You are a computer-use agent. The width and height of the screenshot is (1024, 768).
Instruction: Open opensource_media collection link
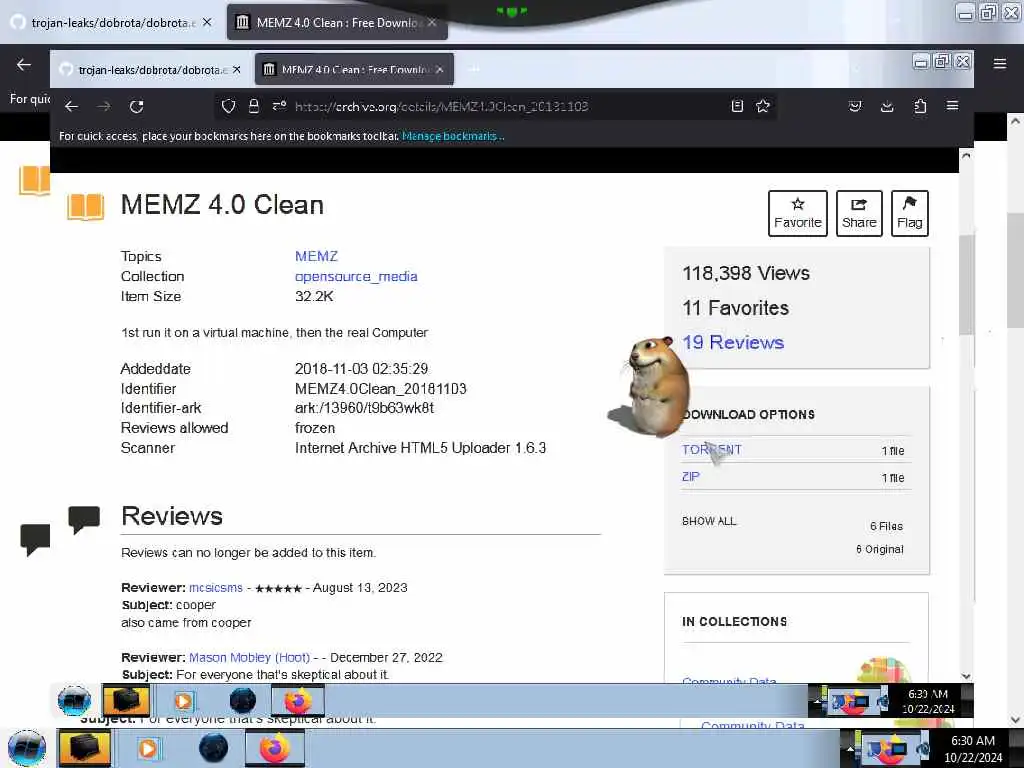(x=356, y=276)
